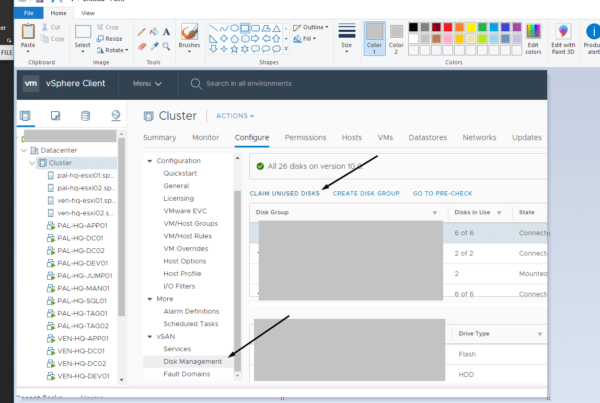The width and height of the screenshot is (600, 403).
Task: Switch to the Summary tab
Action: (160, 137)
